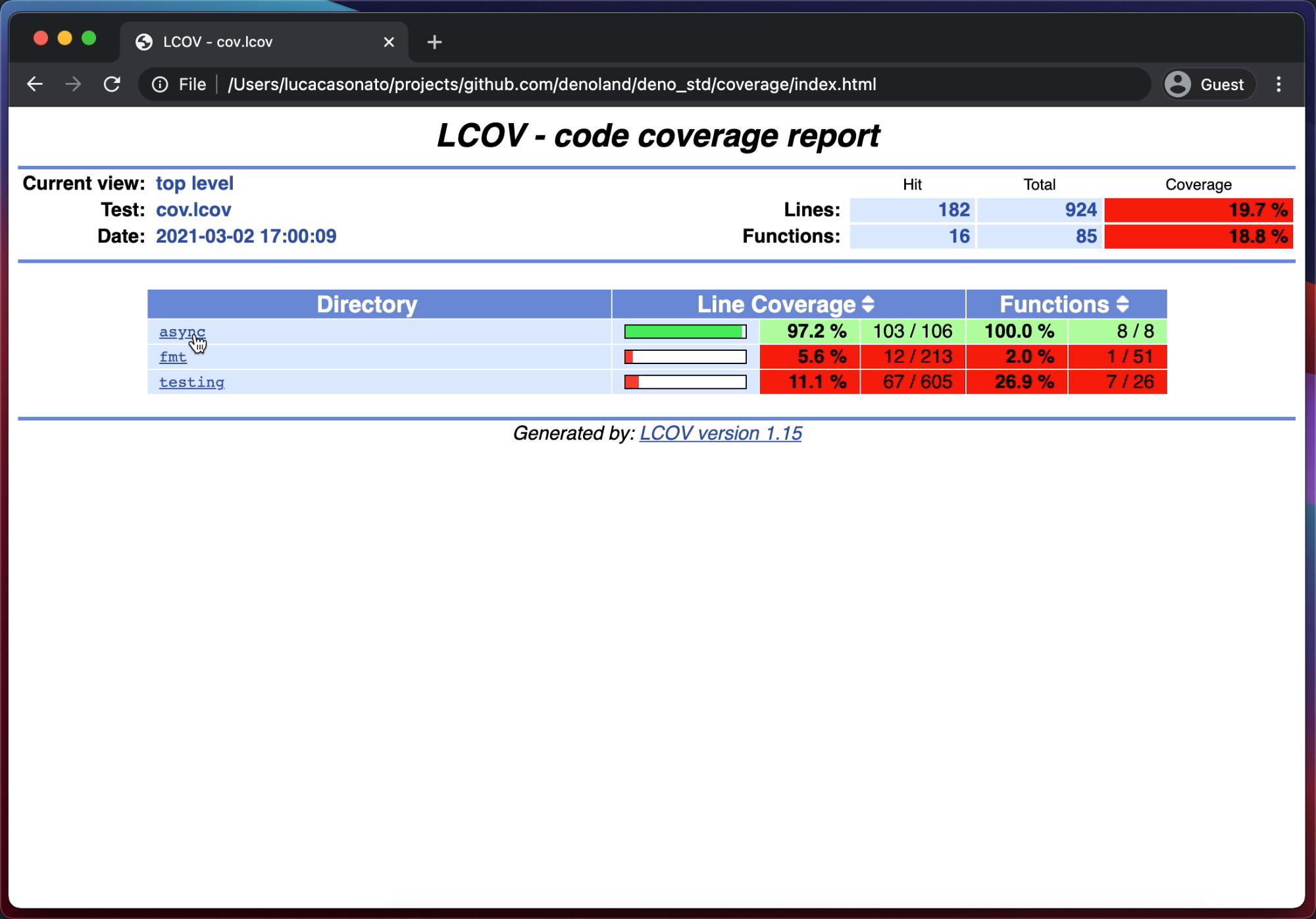Click the 2.0 % functions cell

1017,357
